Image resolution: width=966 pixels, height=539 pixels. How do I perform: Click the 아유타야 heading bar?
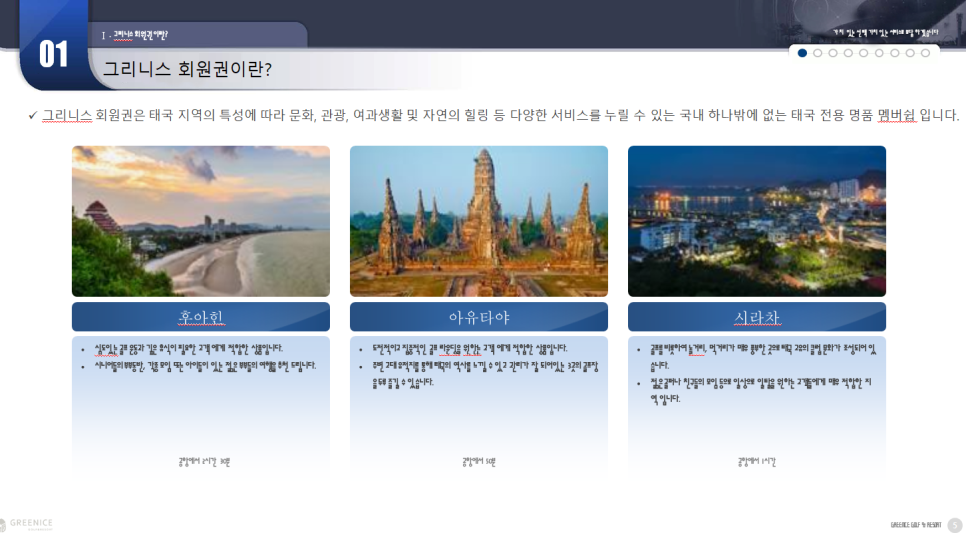tap(479, 317)
